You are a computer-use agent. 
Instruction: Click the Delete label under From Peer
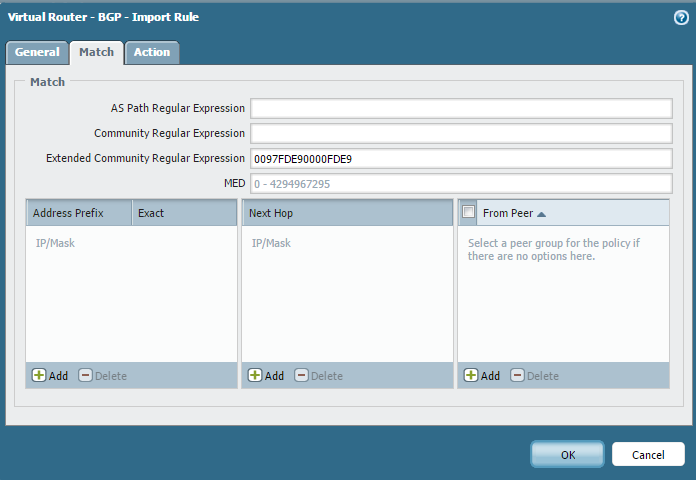[x=543, y=376]
